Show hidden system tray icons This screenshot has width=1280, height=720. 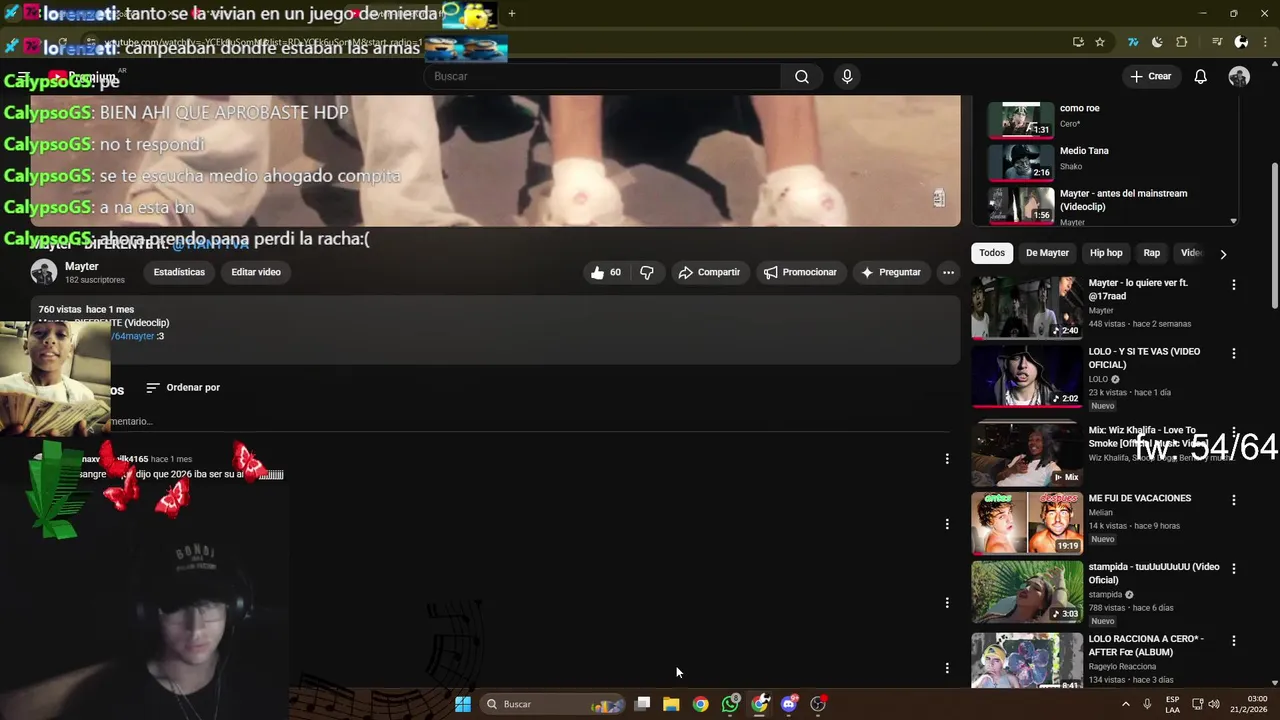[1125, 704]
